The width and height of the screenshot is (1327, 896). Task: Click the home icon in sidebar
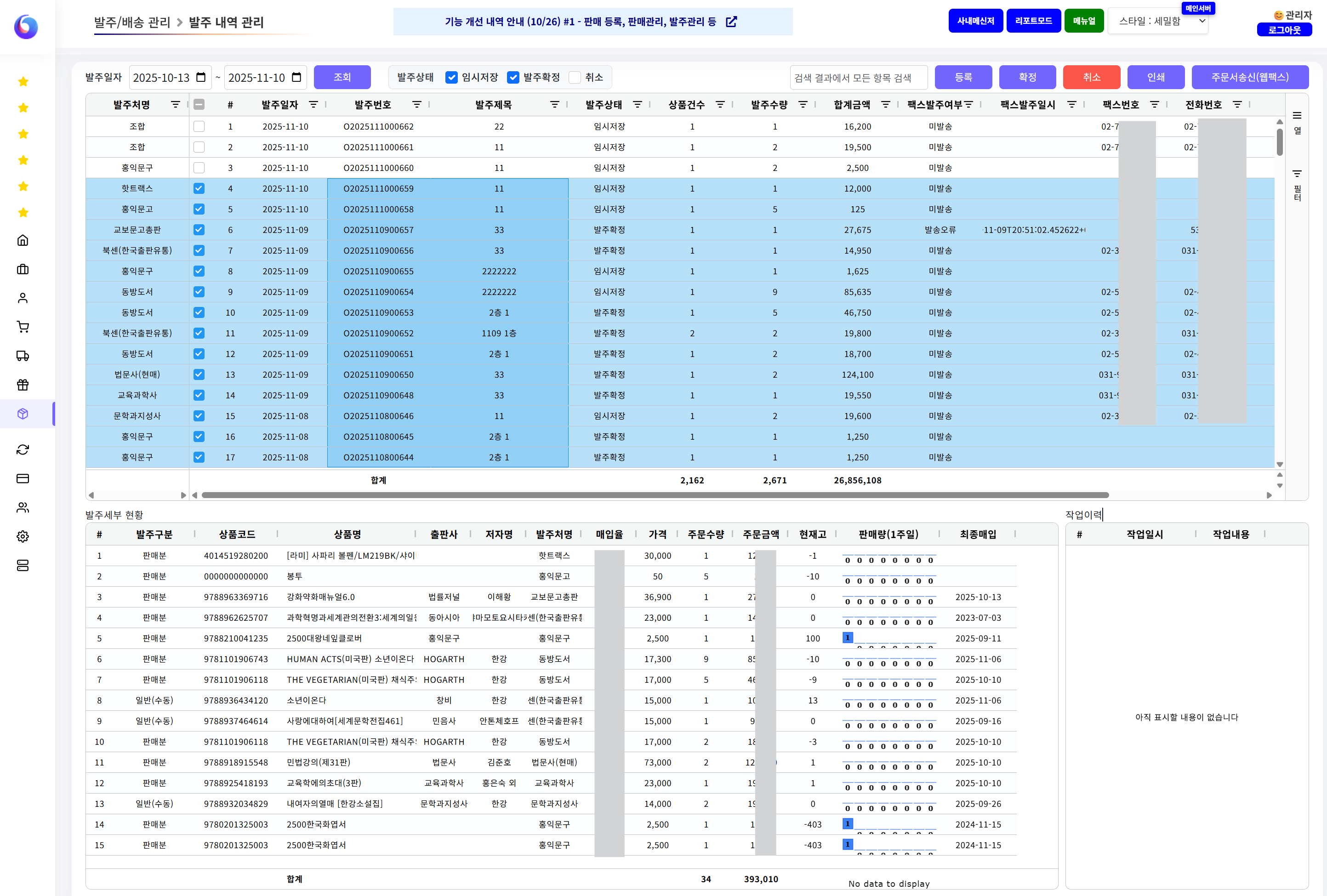[23, 240]
